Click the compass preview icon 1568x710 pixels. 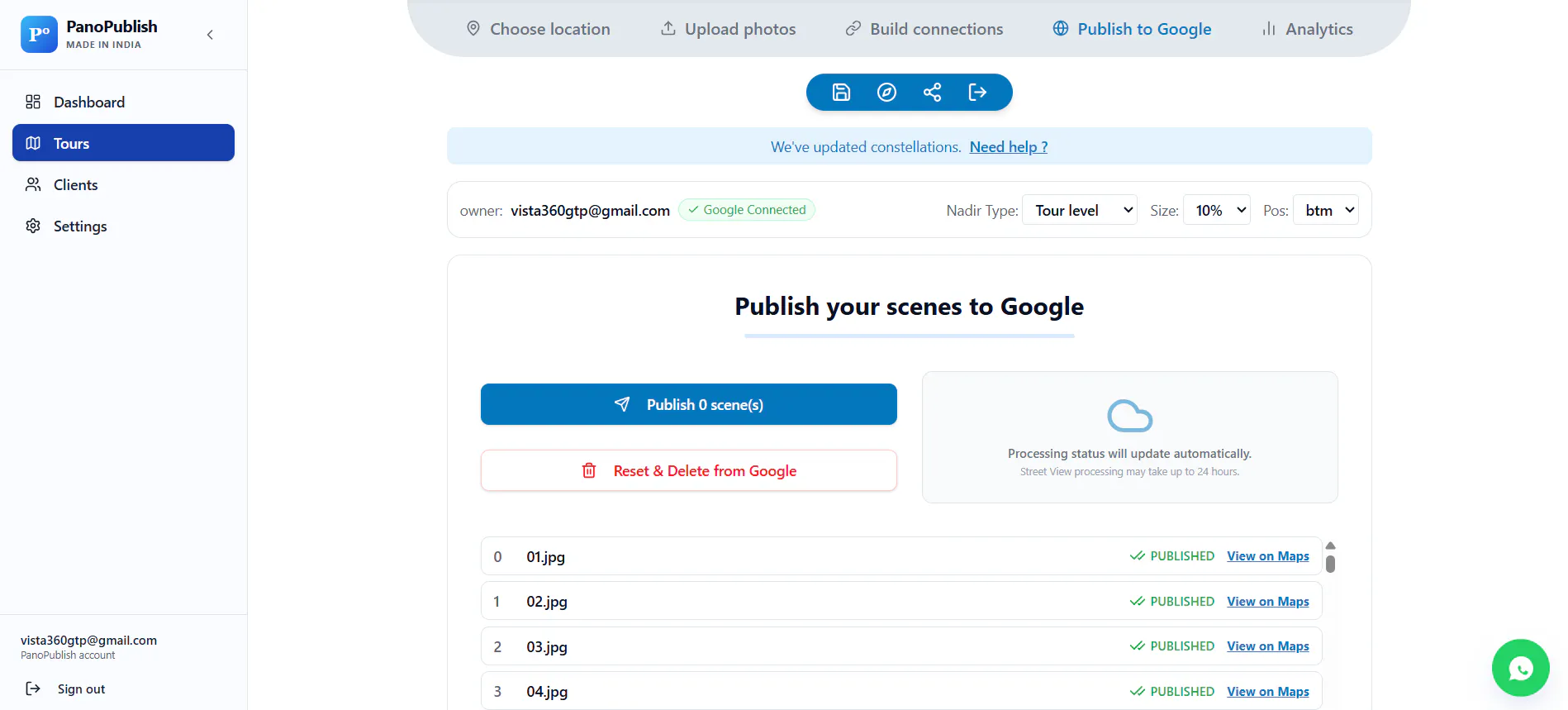point(886,92)
